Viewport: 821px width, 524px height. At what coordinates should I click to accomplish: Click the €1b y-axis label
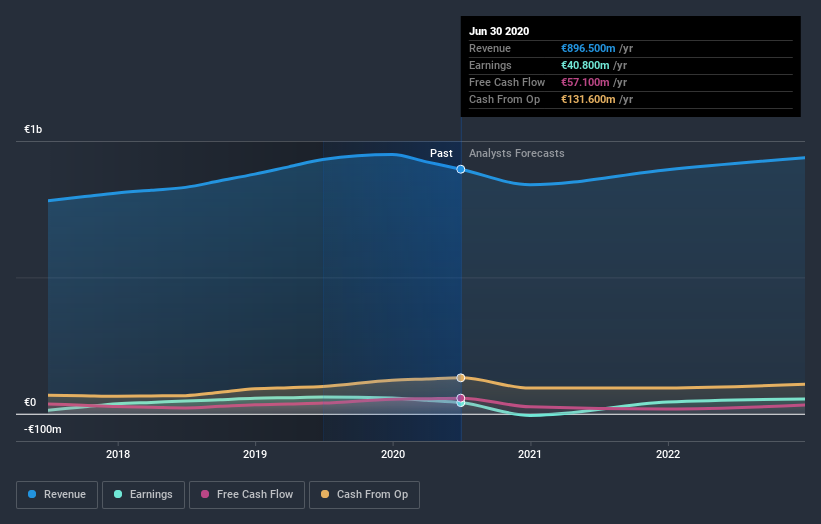click(33, 129)
